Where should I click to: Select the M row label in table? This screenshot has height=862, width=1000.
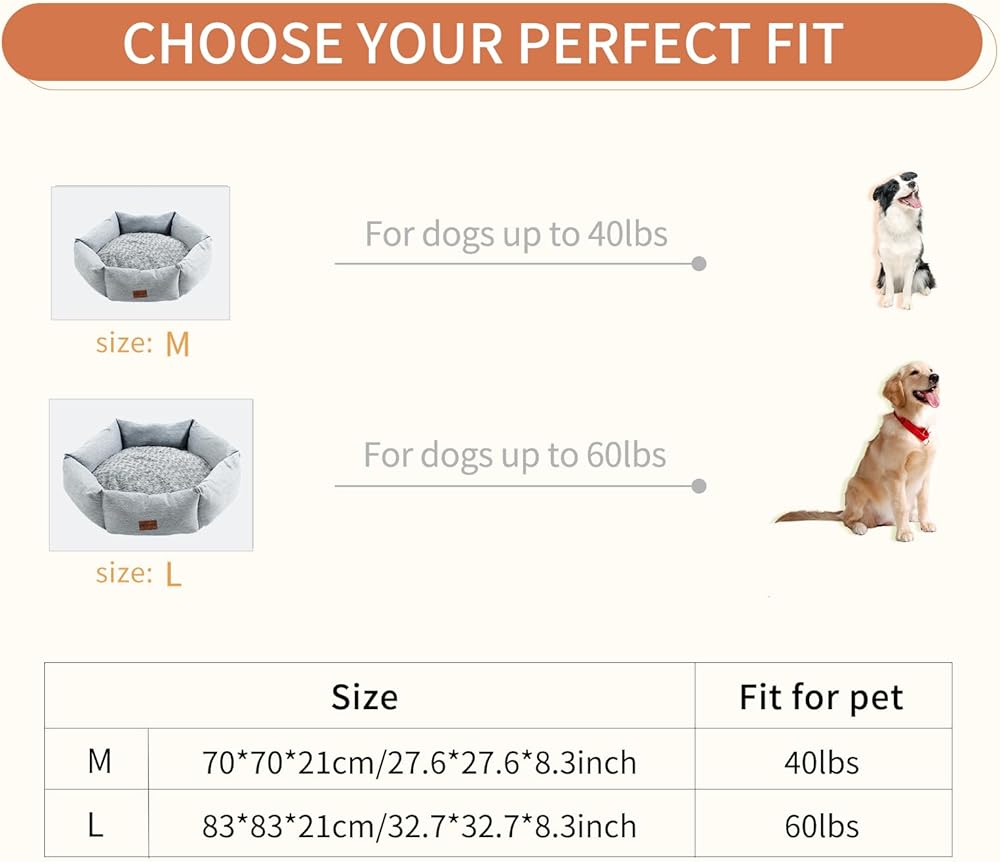coord(99,762)
